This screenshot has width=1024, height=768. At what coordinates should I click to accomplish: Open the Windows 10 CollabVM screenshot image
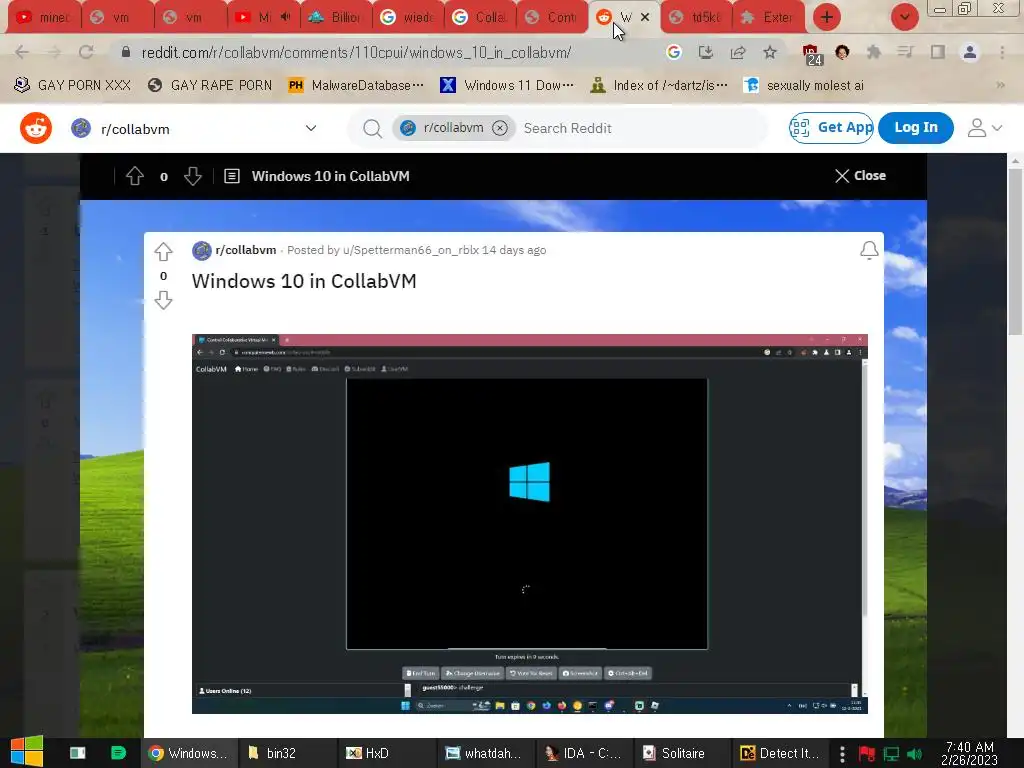tap(530, 524)
